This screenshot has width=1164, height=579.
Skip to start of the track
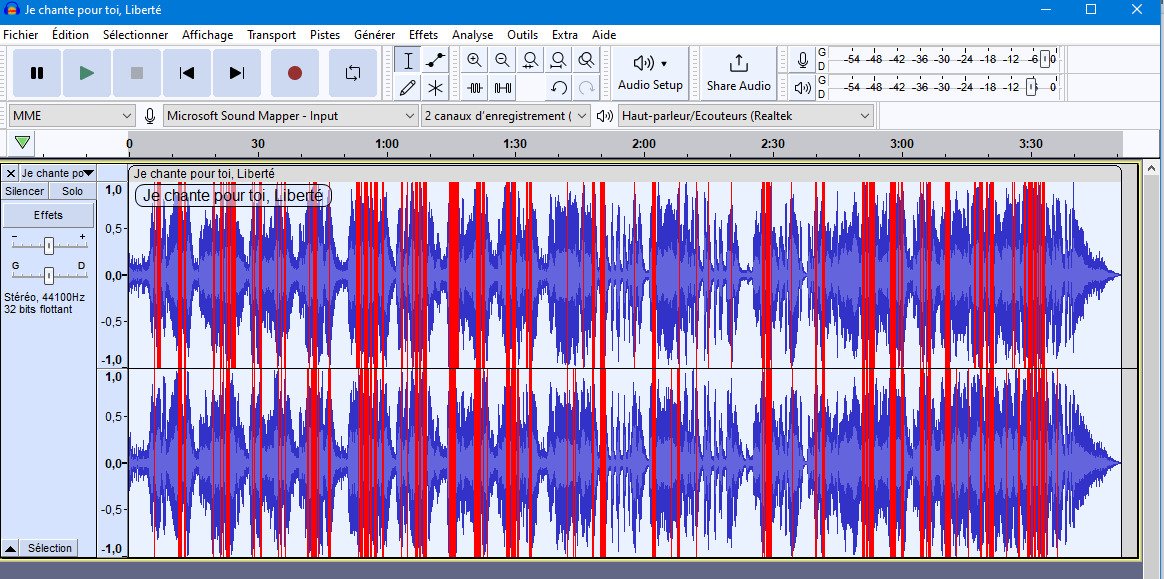187,73
